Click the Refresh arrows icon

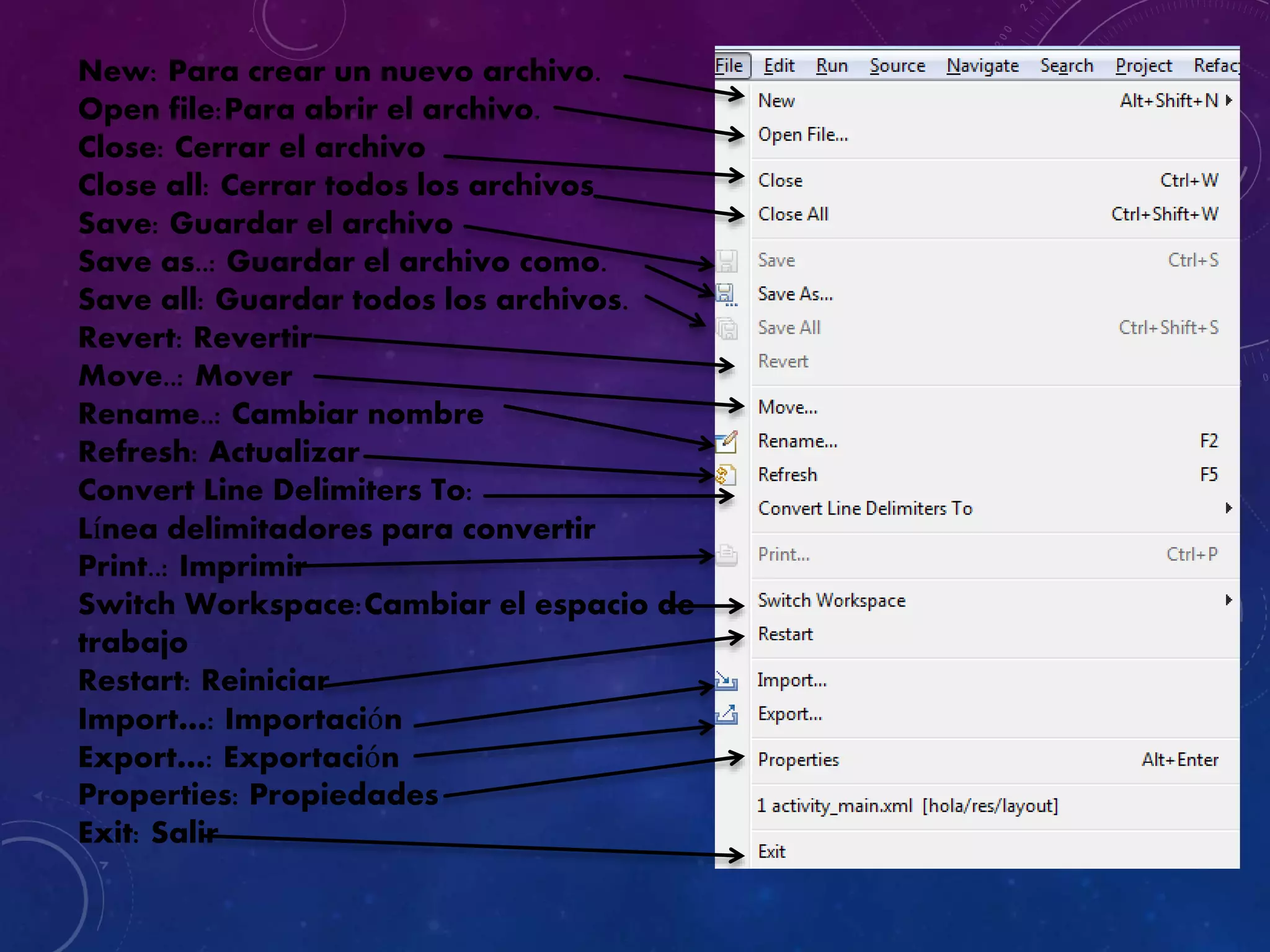[x=726, y=475]
